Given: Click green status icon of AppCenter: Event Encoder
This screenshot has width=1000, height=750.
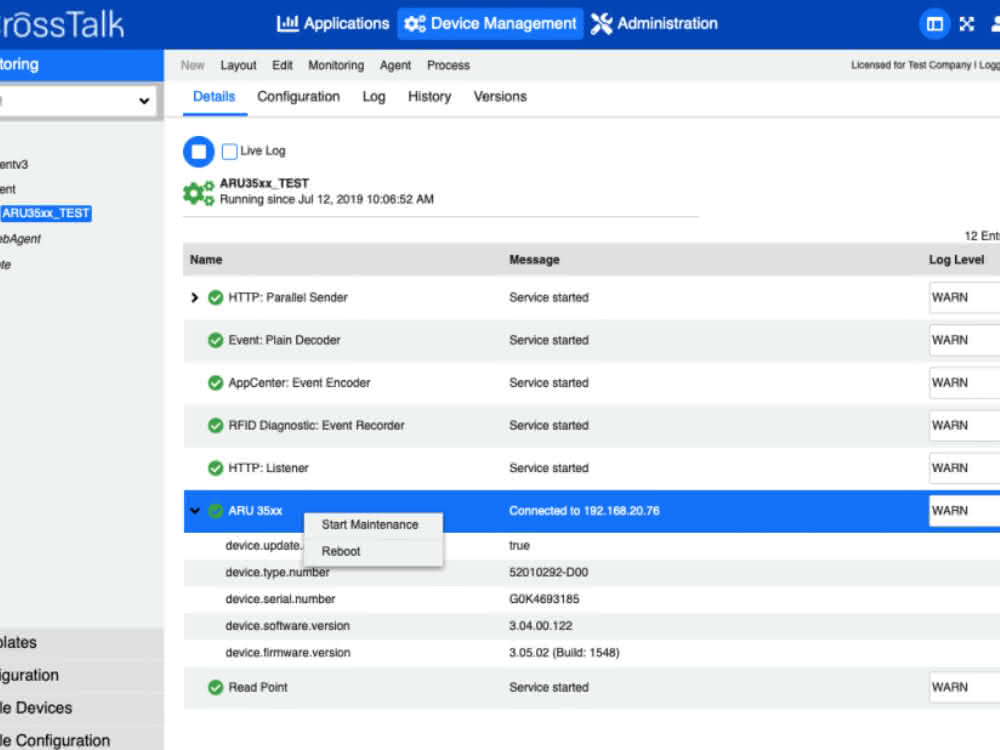Looking at the screenshot, I should (216, 383).
